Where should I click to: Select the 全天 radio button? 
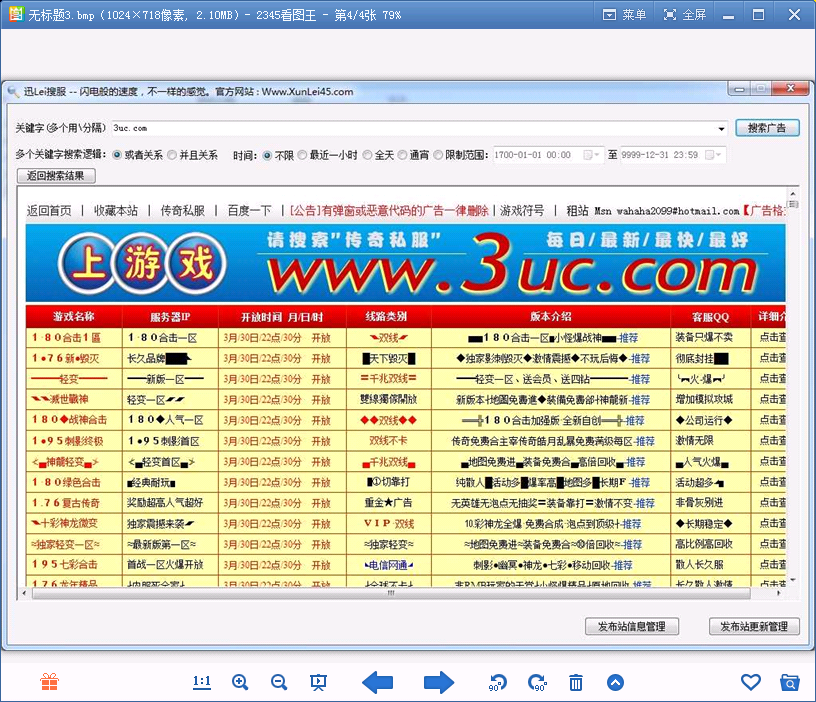(x=367, y=155)
